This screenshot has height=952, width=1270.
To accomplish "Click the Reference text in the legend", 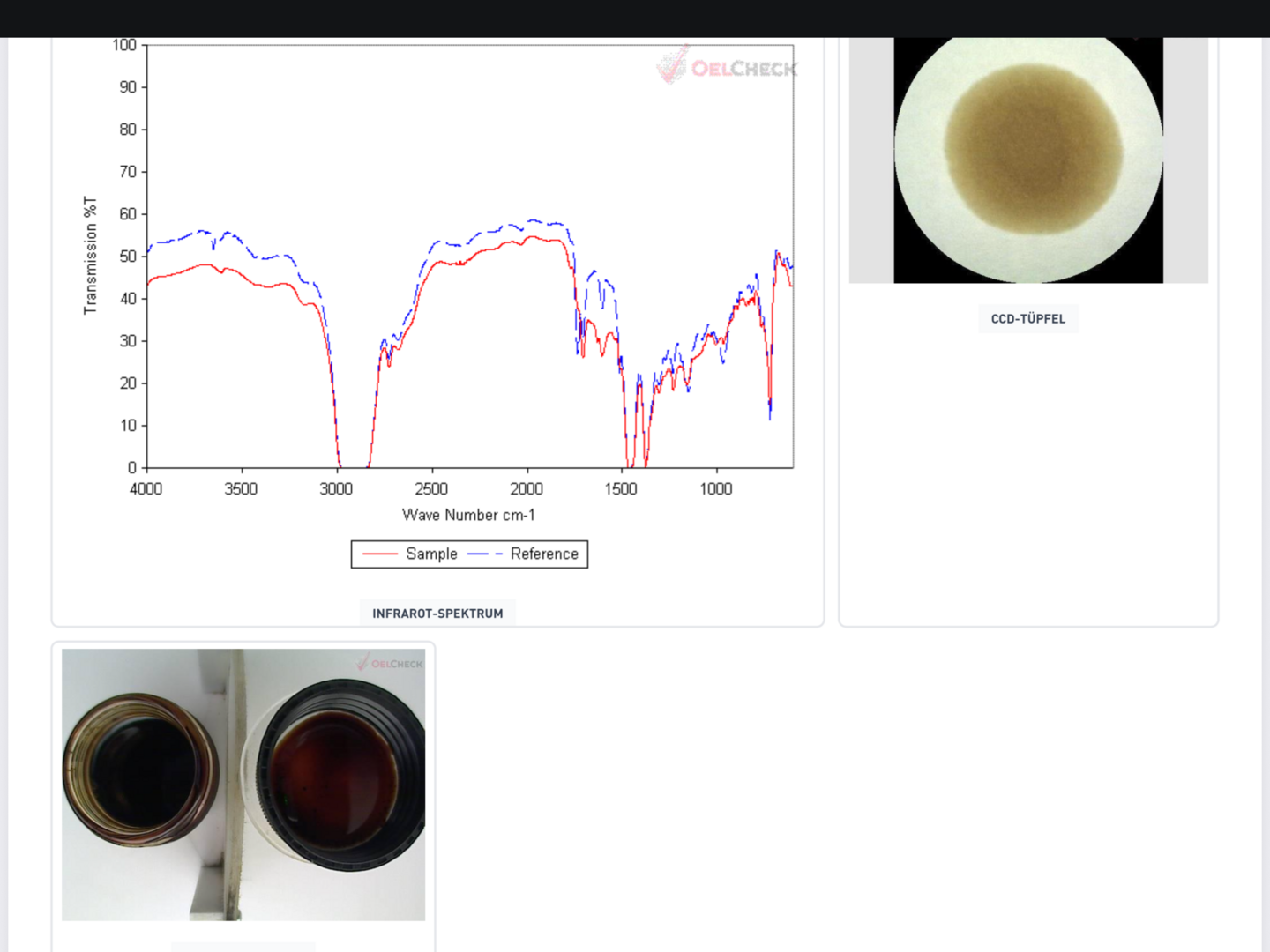I will [544, 554].
